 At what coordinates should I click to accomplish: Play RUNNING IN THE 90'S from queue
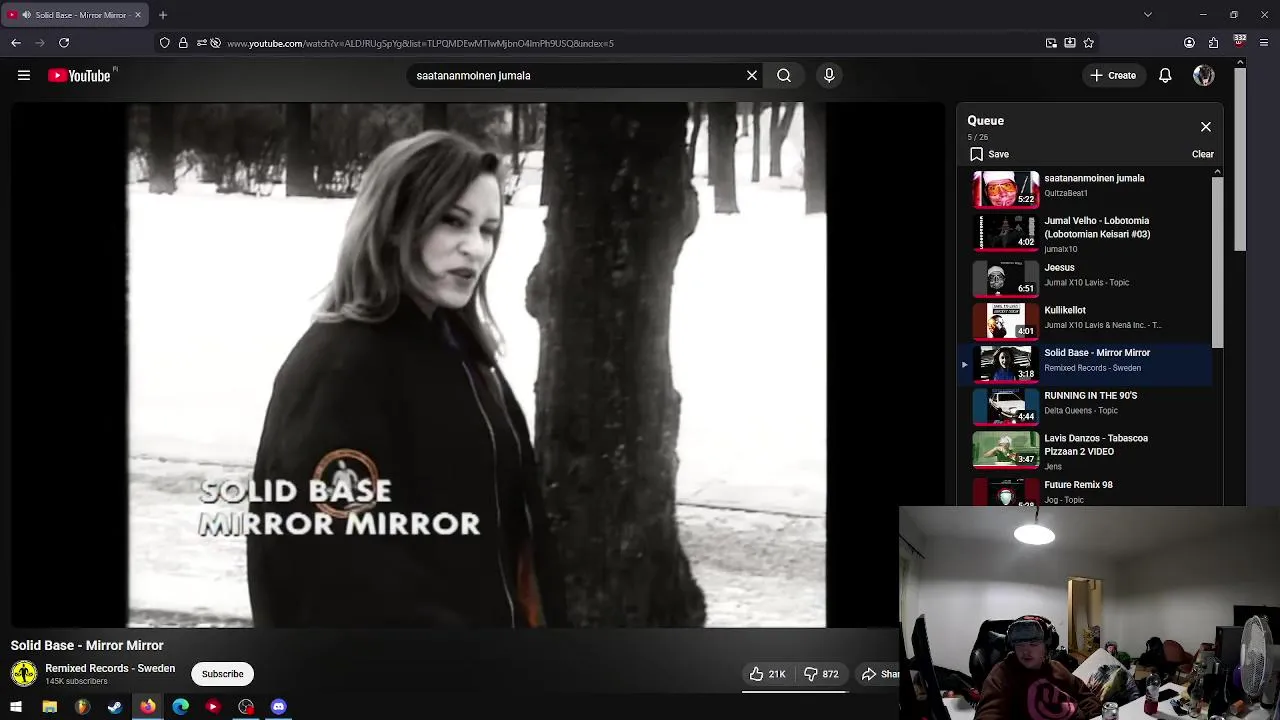(1084, 405)
